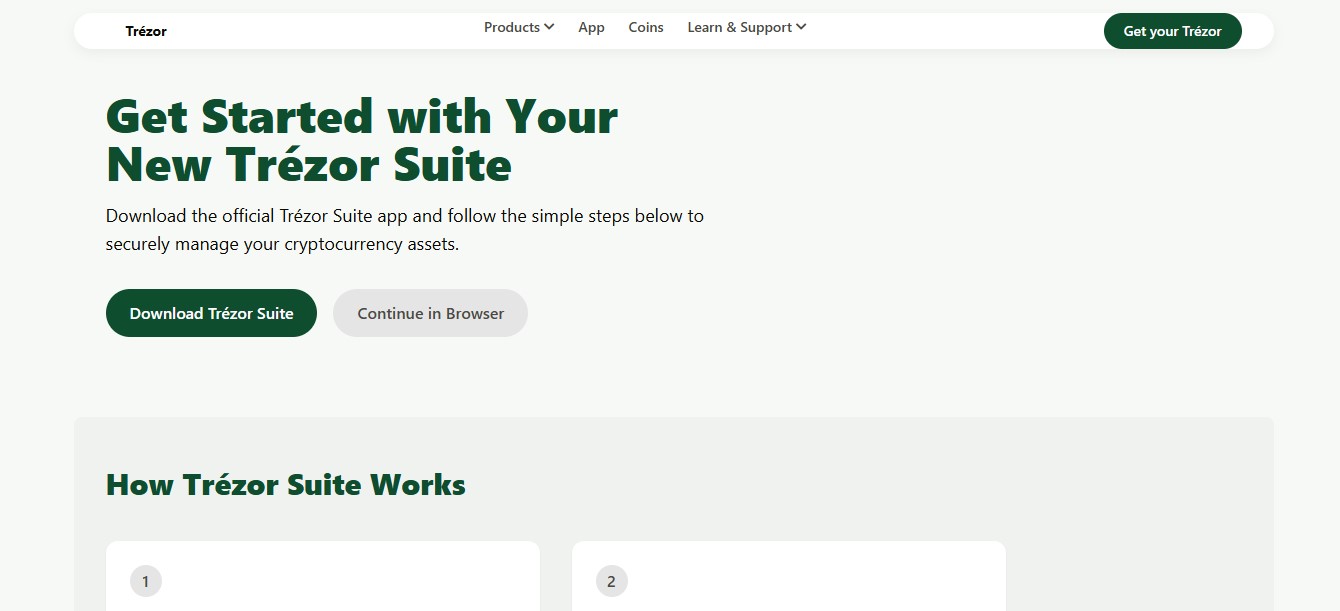Image resolution: width=1340 pixels, height=611 pixels.
Task: Expand the Learn & Support menu
Action: pos(746,28)
